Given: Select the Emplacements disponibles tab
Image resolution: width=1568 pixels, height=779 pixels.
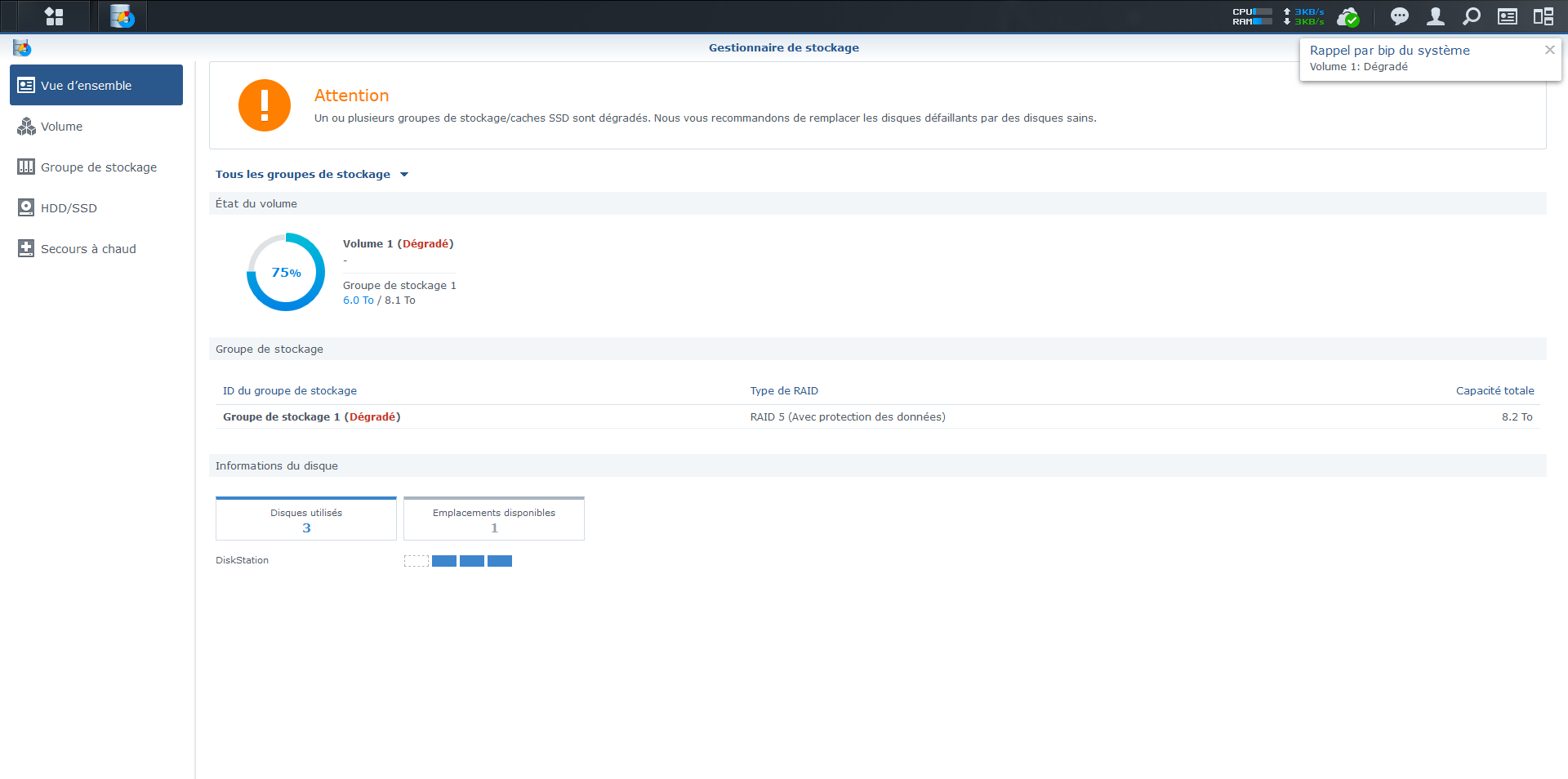Looking at the screenshot, I should (494, 519).
